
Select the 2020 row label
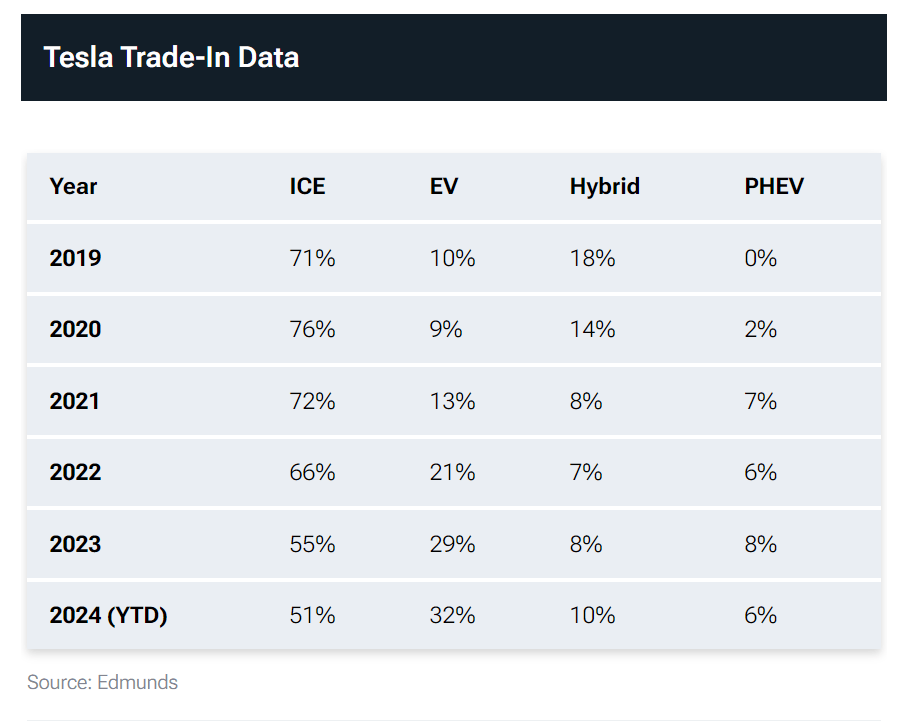(x=75, y=329)
